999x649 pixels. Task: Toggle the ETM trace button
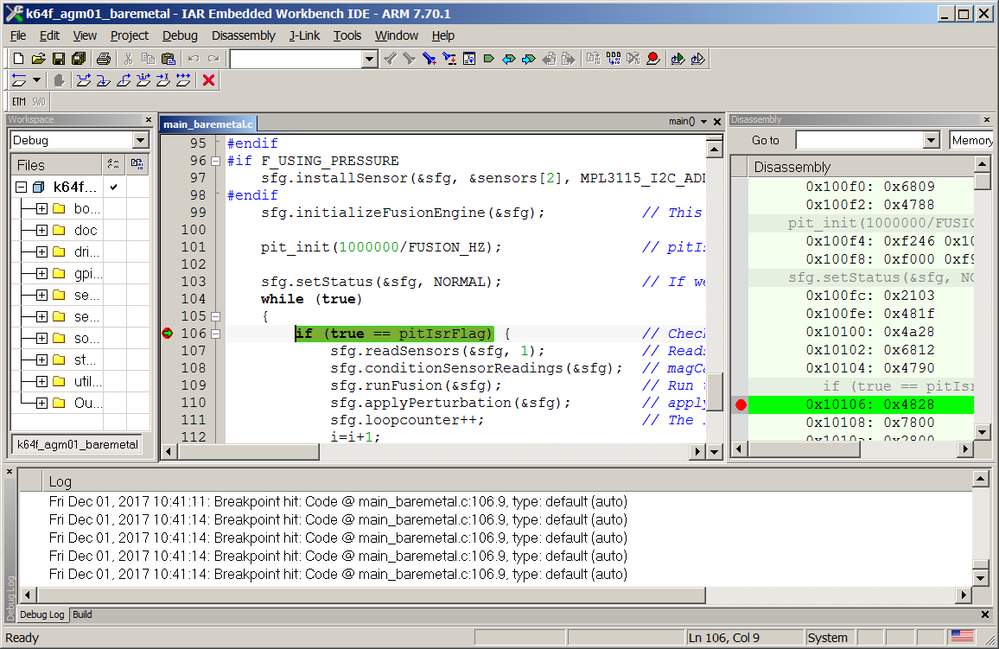[19, 102]
